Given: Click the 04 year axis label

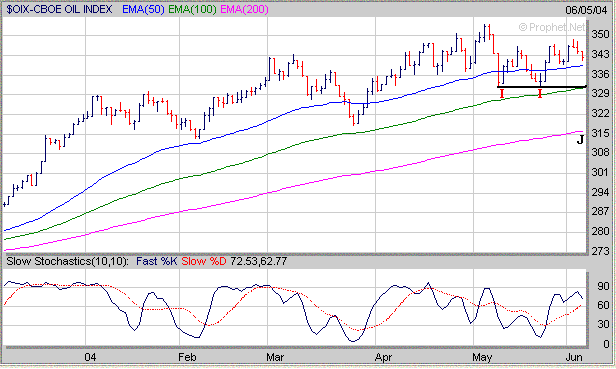Looking at the screenshot, I should pyautogui.click(x=90, y=357).
